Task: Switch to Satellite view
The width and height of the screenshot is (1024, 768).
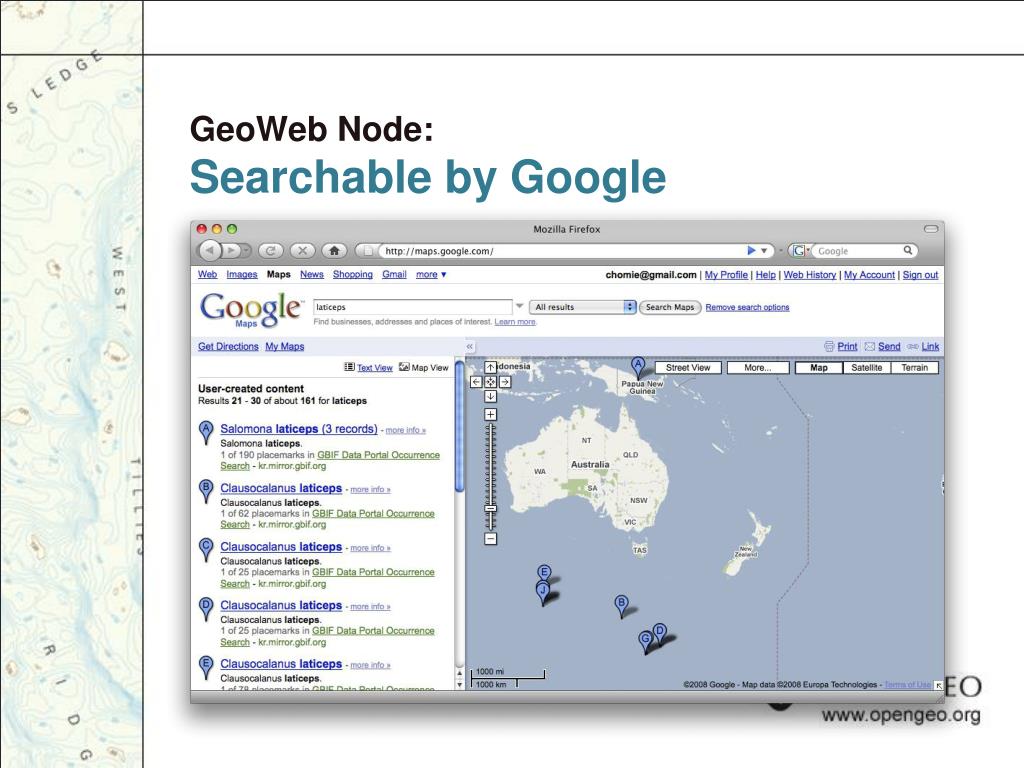Action: 867,368
